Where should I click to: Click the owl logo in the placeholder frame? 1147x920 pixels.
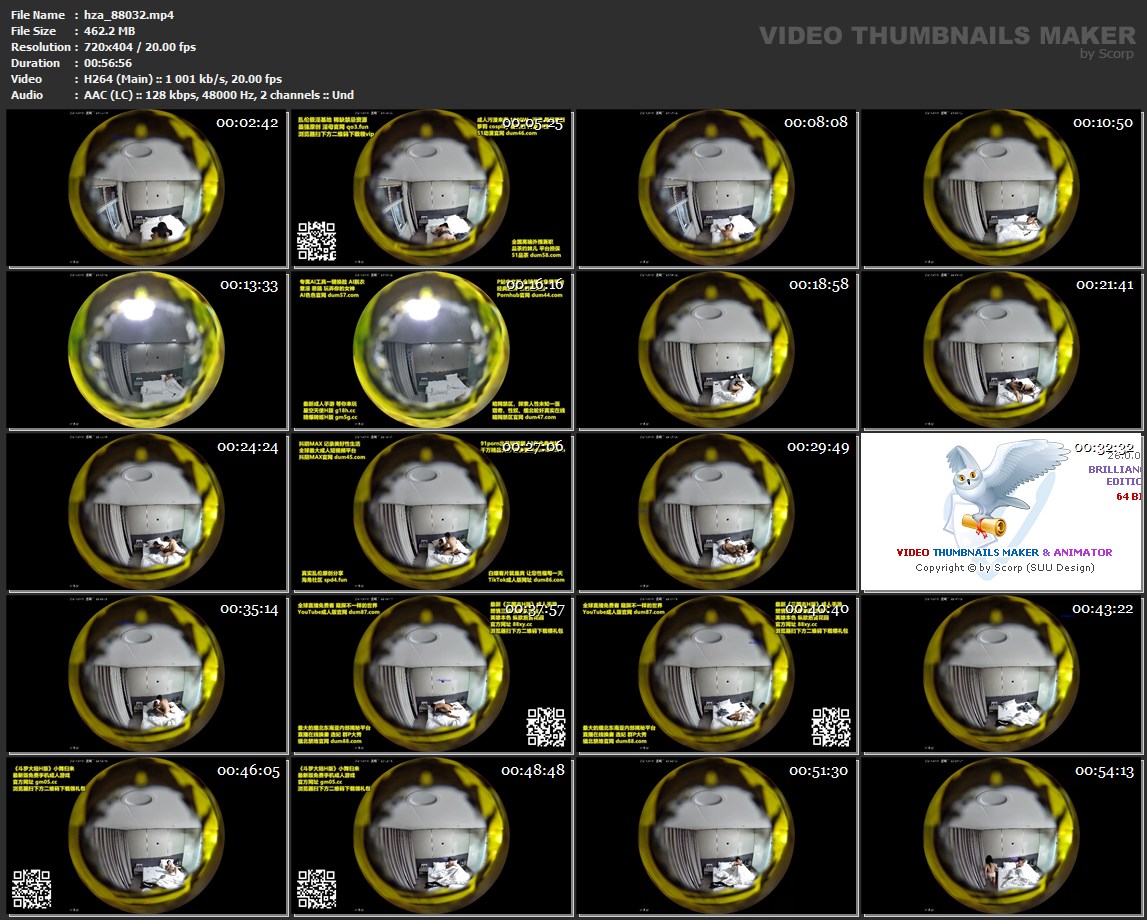pyautogui.click(x=987, y=489)
